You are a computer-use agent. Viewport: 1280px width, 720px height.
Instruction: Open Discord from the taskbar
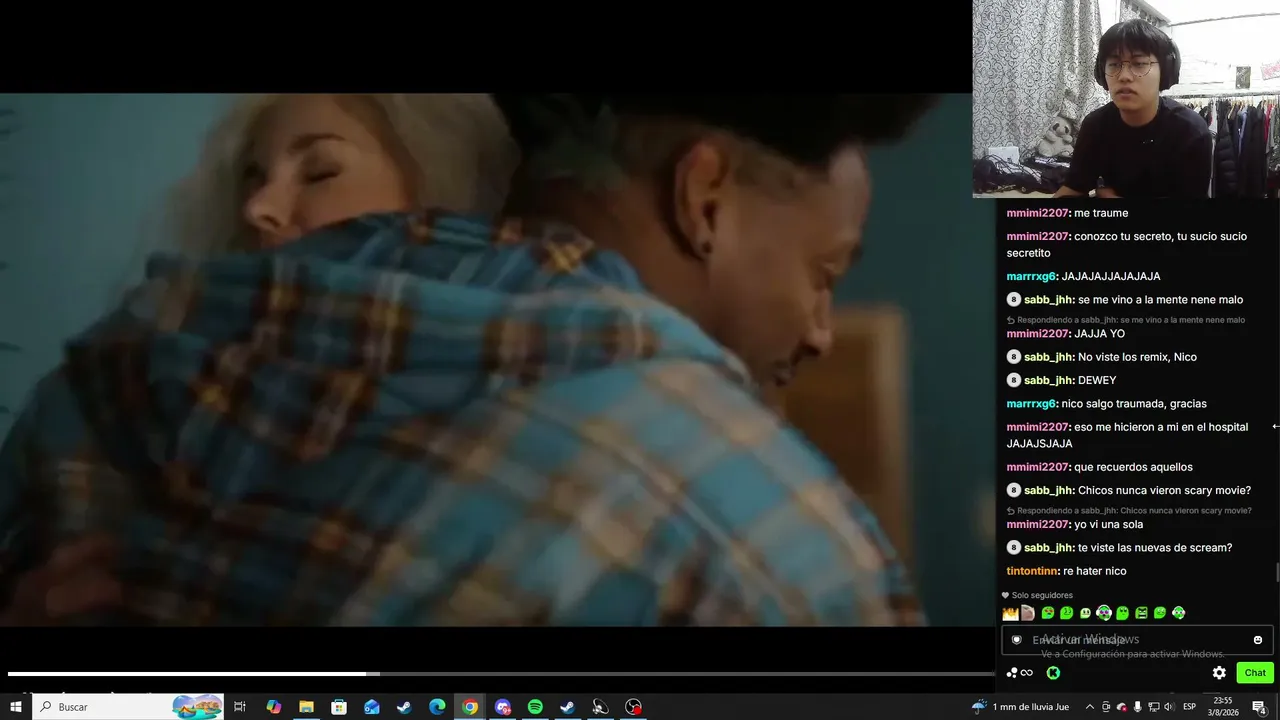[503, 707]
